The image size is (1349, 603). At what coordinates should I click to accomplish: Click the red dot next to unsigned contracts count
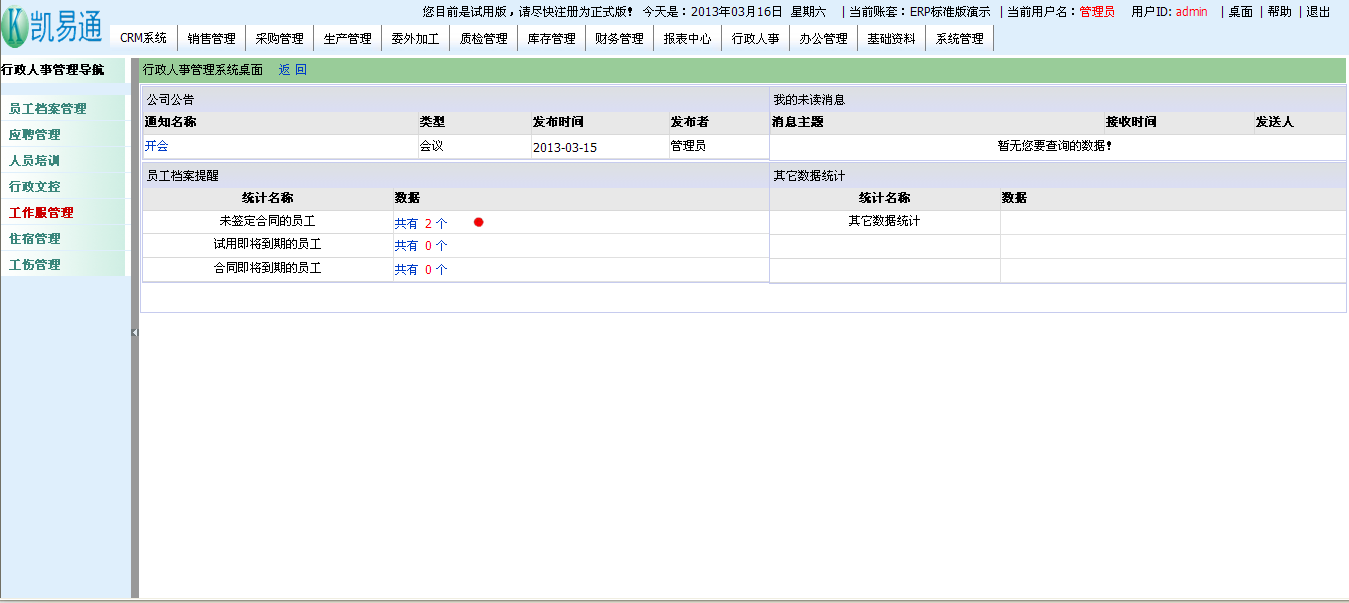point(478,222)
